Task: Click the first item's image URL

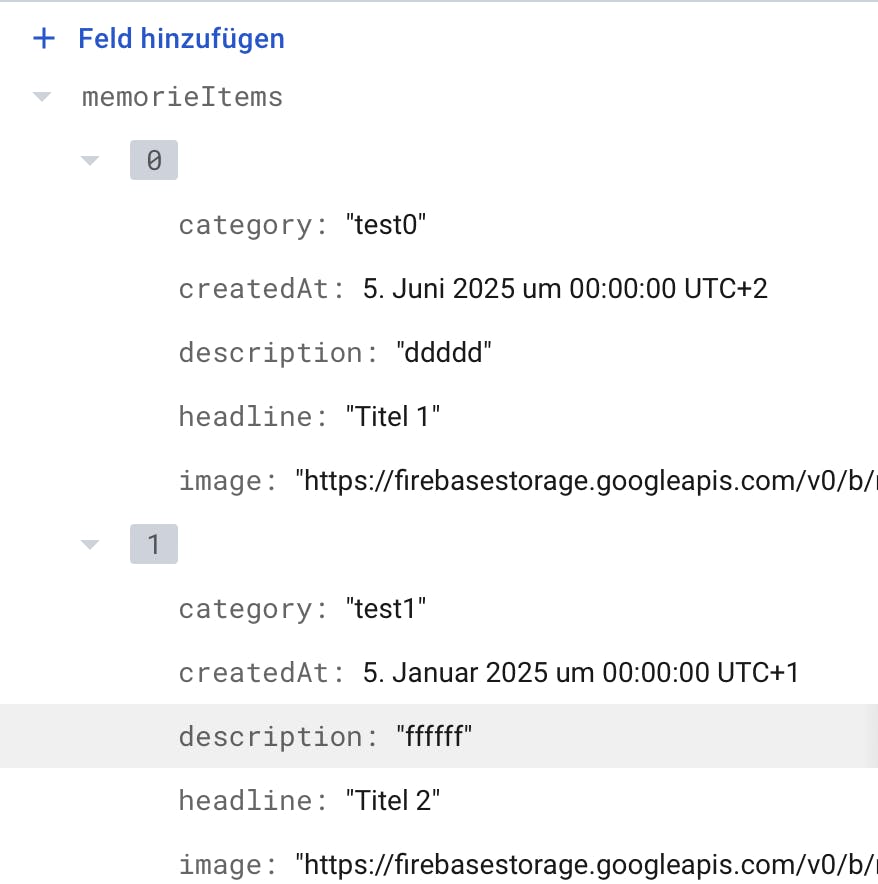Action: (585, 481)
